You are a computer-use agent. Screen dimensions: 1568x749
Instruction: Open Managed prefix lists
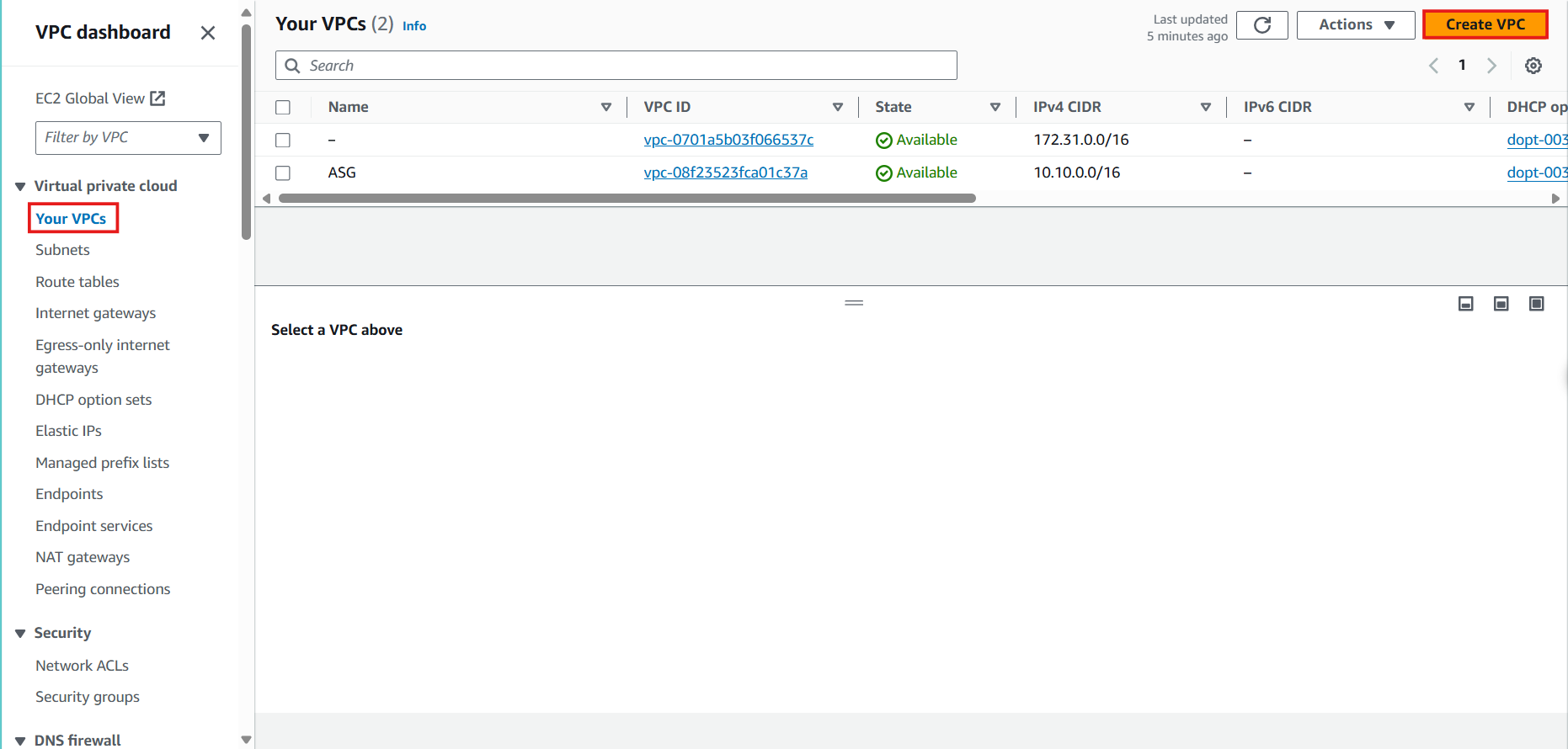103,463
